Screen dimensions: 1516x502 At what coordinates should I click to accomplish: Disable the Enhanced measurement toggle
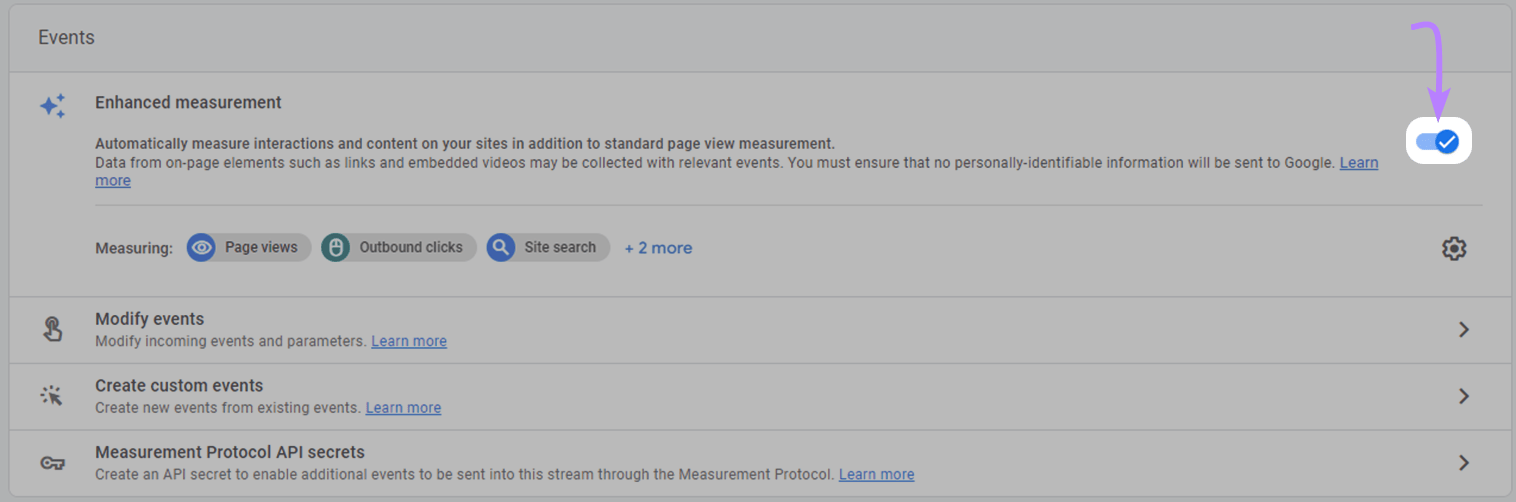coord(1438,142)
